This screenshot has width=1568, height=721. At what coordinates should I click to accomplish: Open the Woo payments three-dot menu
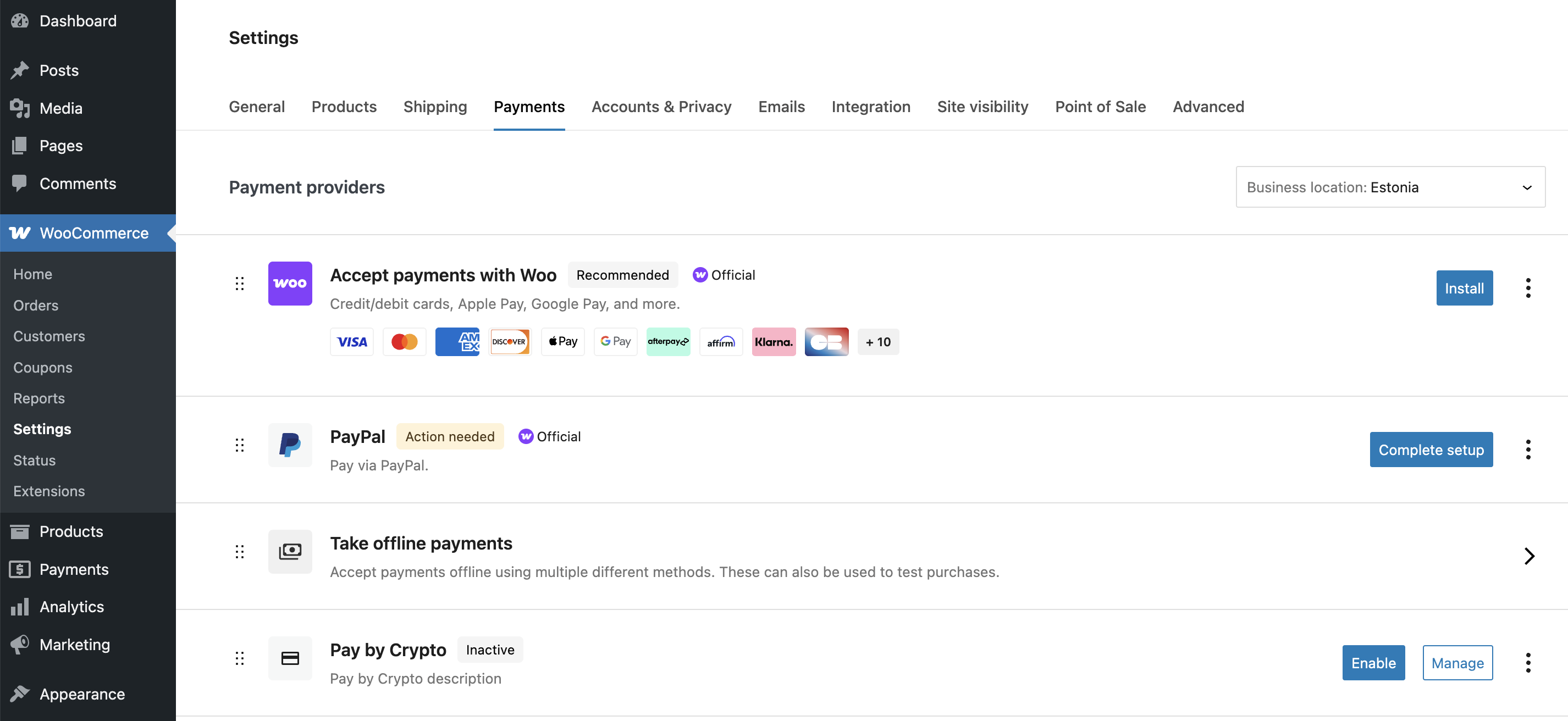pos(1527,288)
